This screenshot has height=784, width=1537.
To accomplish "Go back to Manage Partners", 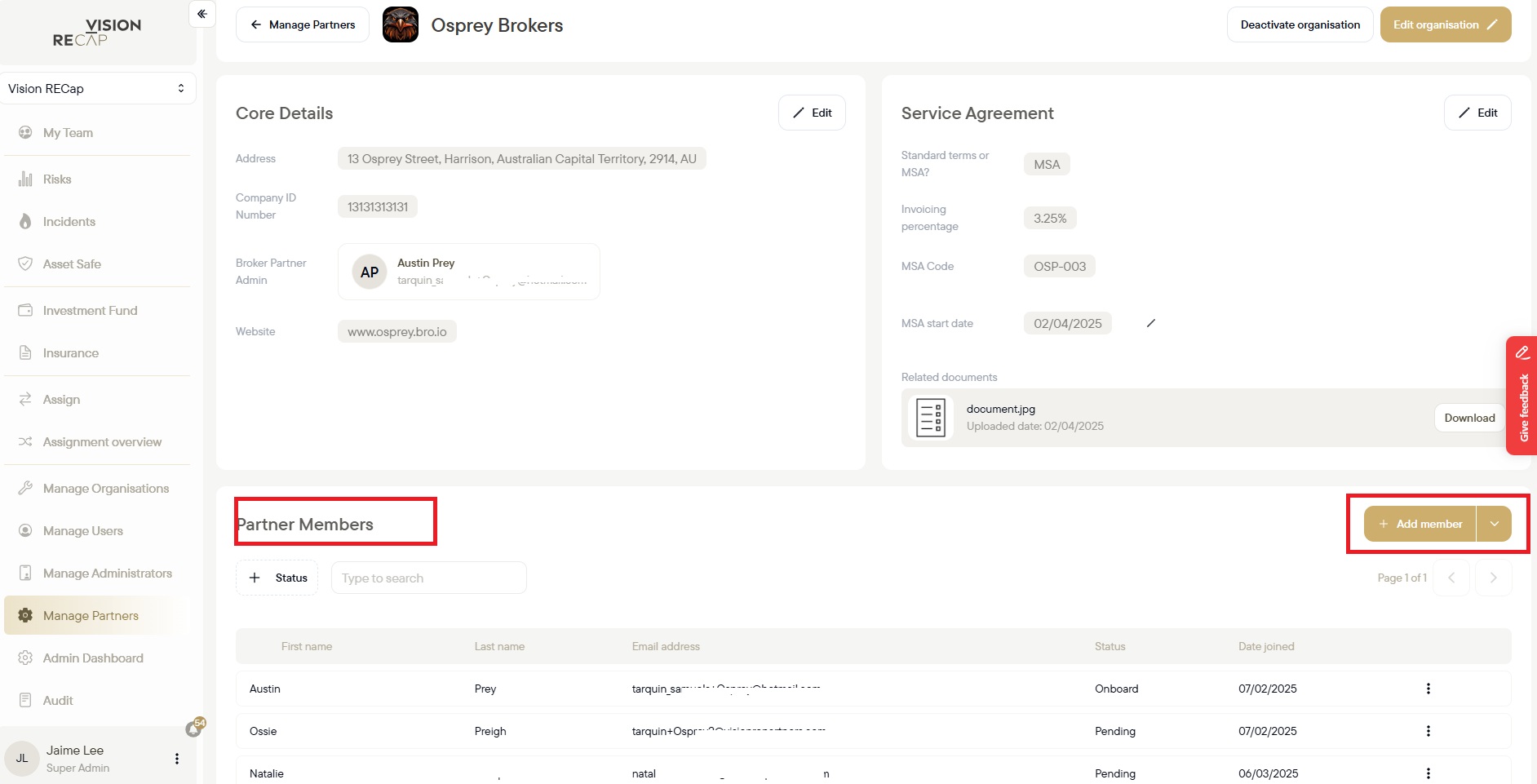I will point(303,24).
